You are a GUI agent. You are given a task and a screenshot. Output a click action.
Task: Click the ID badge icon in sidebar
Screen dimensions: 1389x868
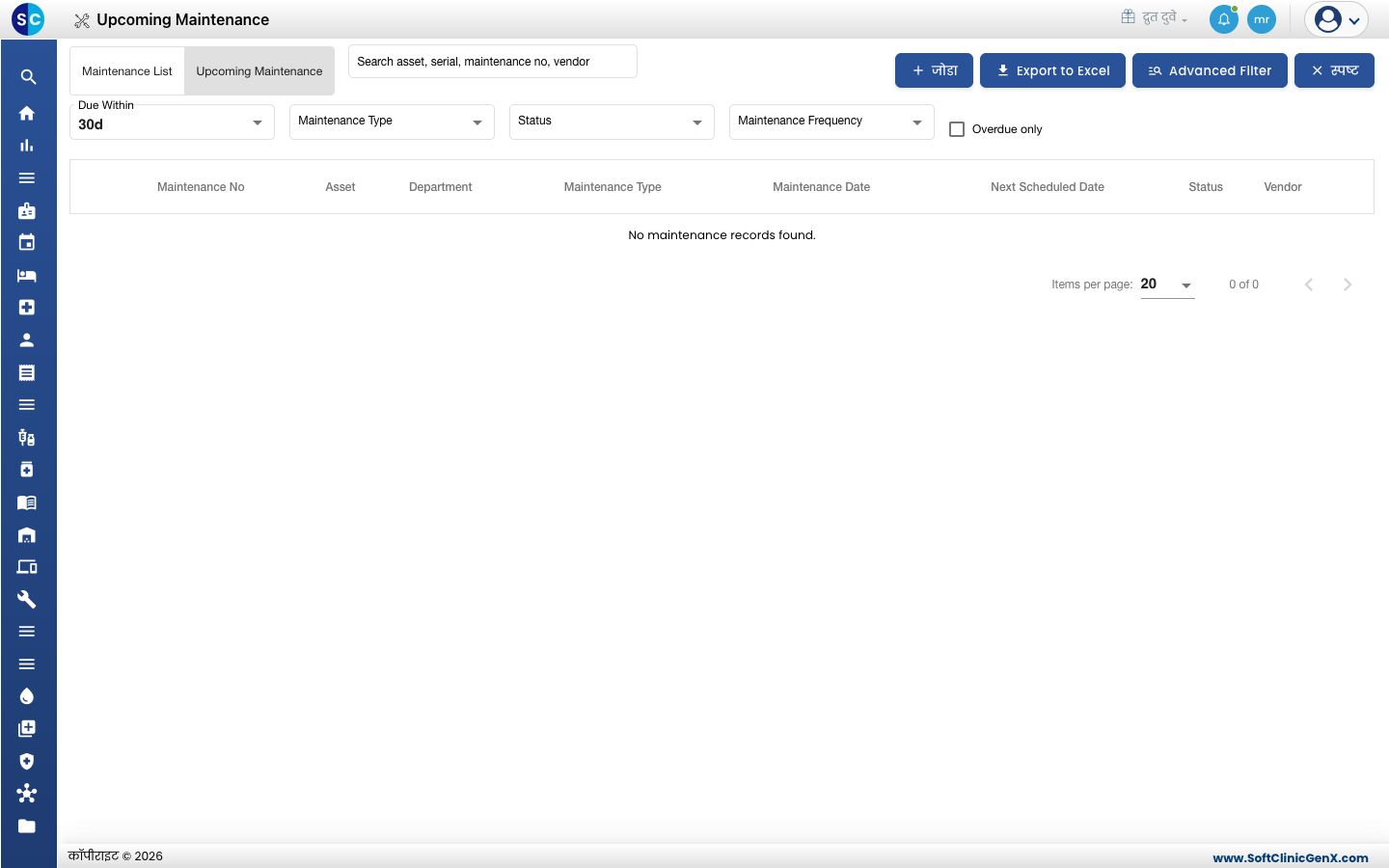pyautogui.click(x=27, y=210)
